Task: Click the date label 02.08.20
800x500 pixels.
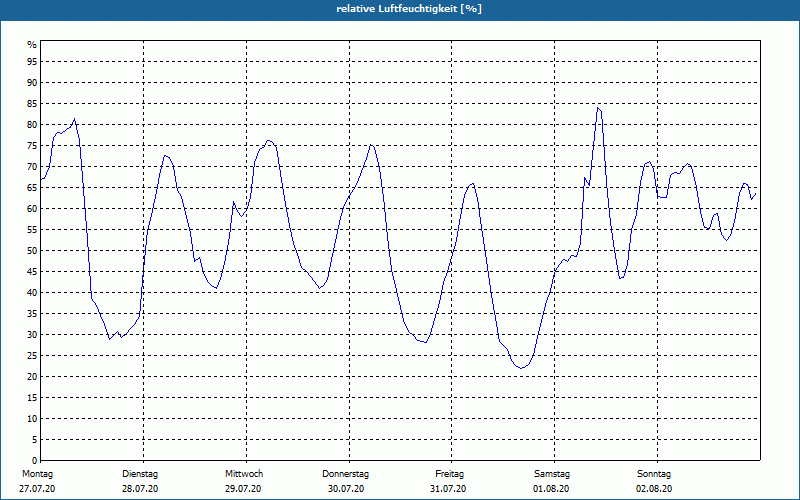Action: [x=654, y=489]
